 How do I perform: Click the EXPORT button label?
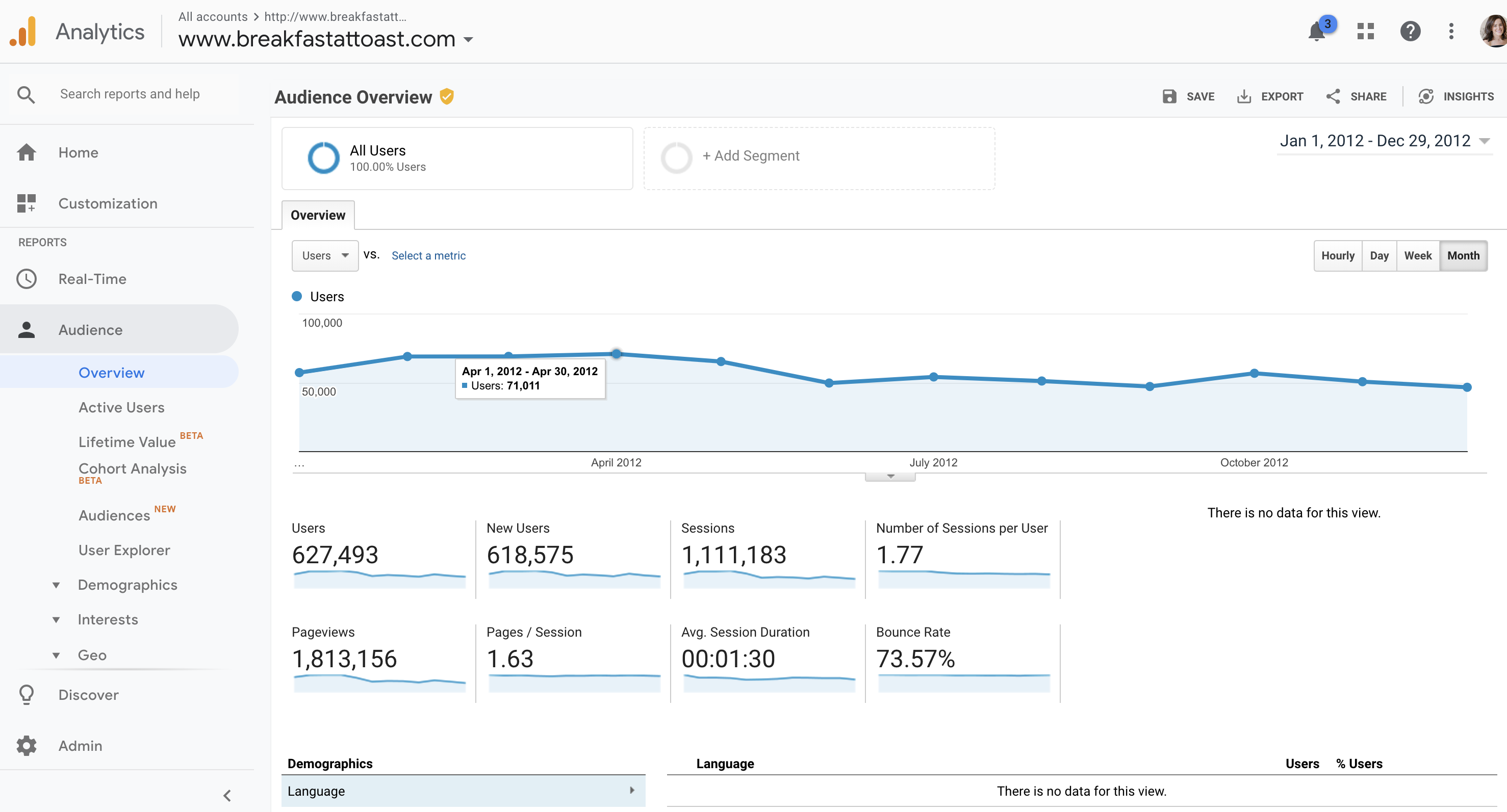click(1282, 96)
